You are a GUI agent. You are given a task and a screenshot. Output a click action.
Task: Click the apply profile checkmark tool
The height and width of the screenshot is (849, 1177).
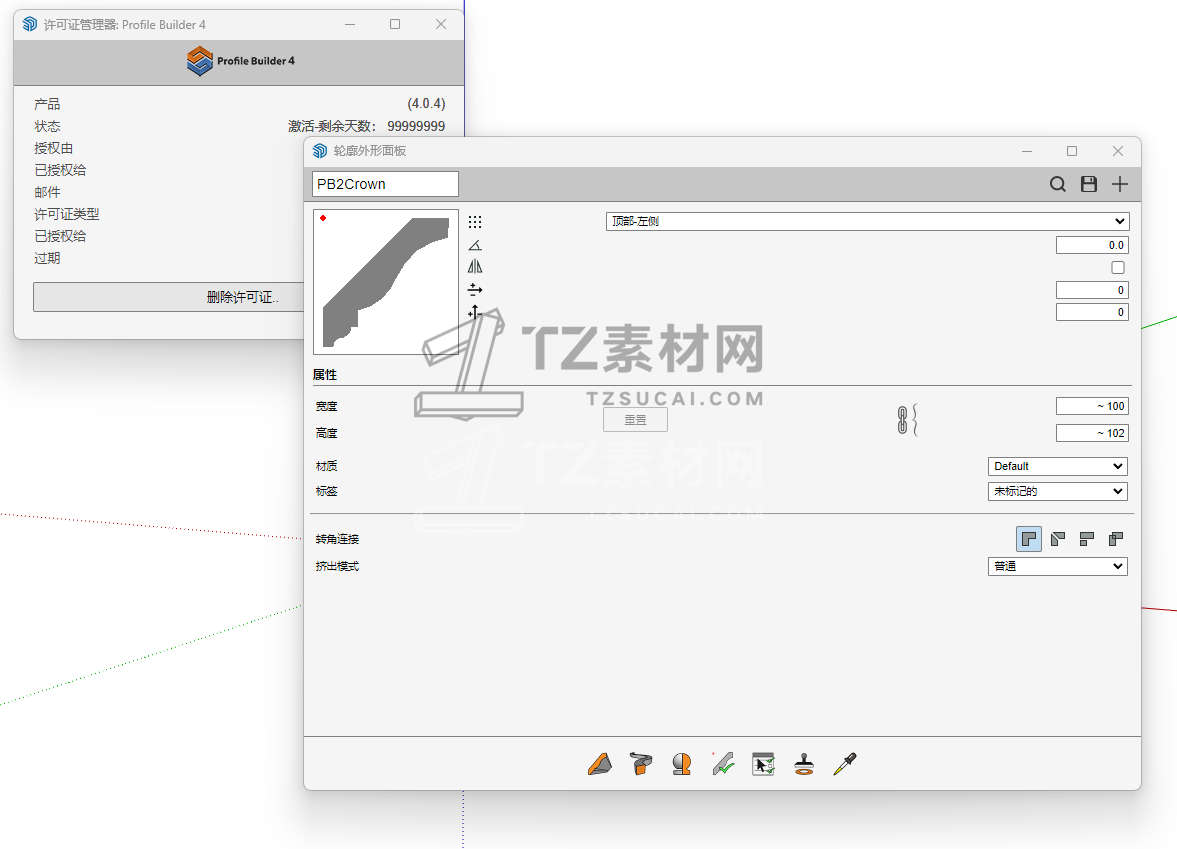722,764
